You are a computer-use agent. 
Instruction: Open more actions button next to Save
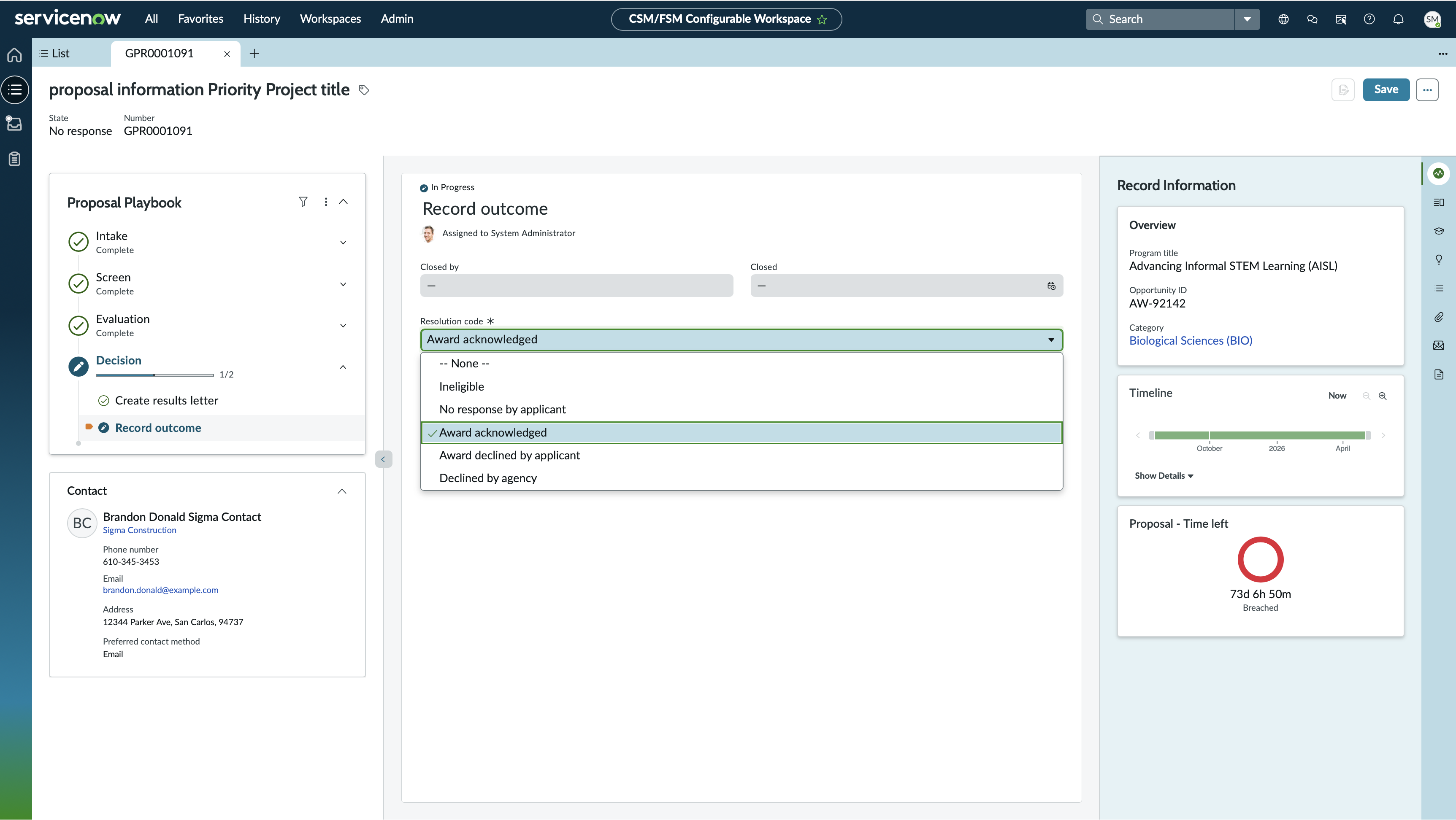click(1427, 90)
